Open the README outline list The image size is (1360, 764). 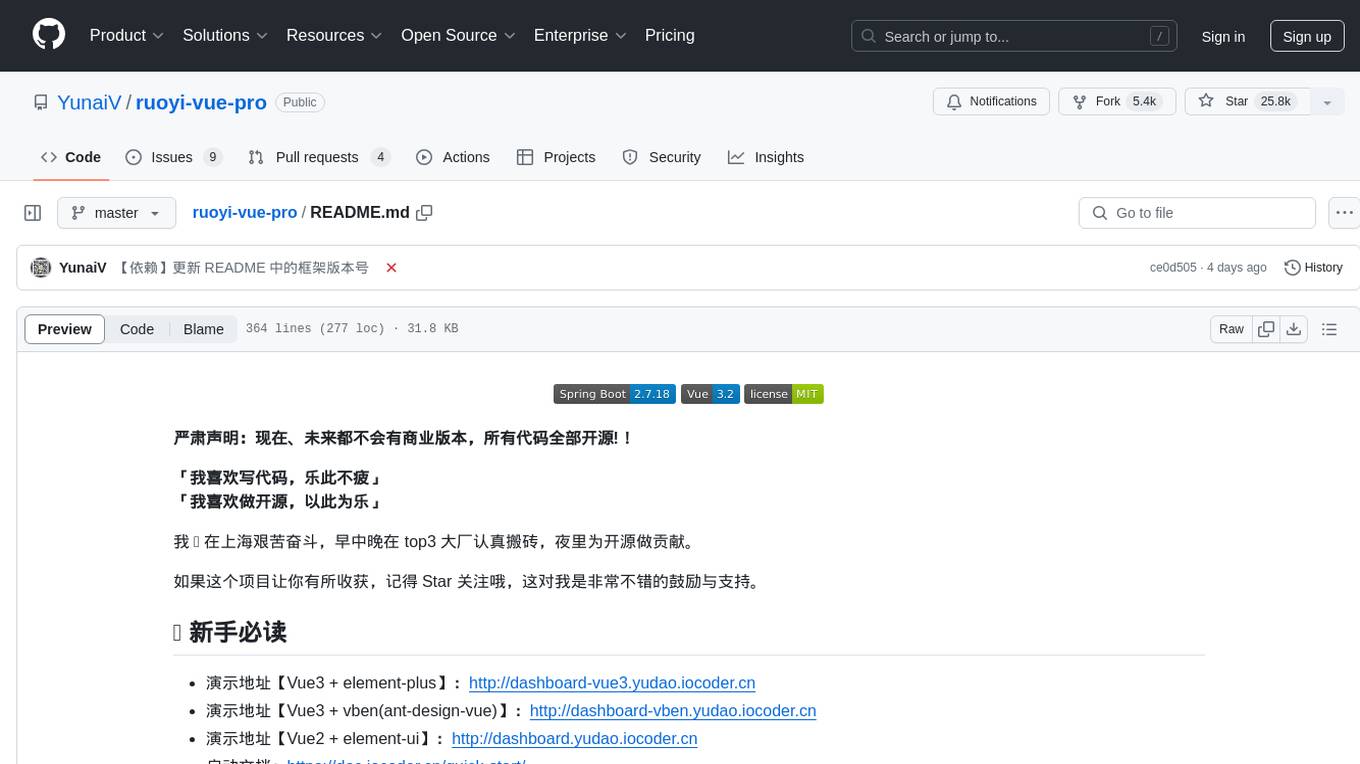pos(1329,329)
